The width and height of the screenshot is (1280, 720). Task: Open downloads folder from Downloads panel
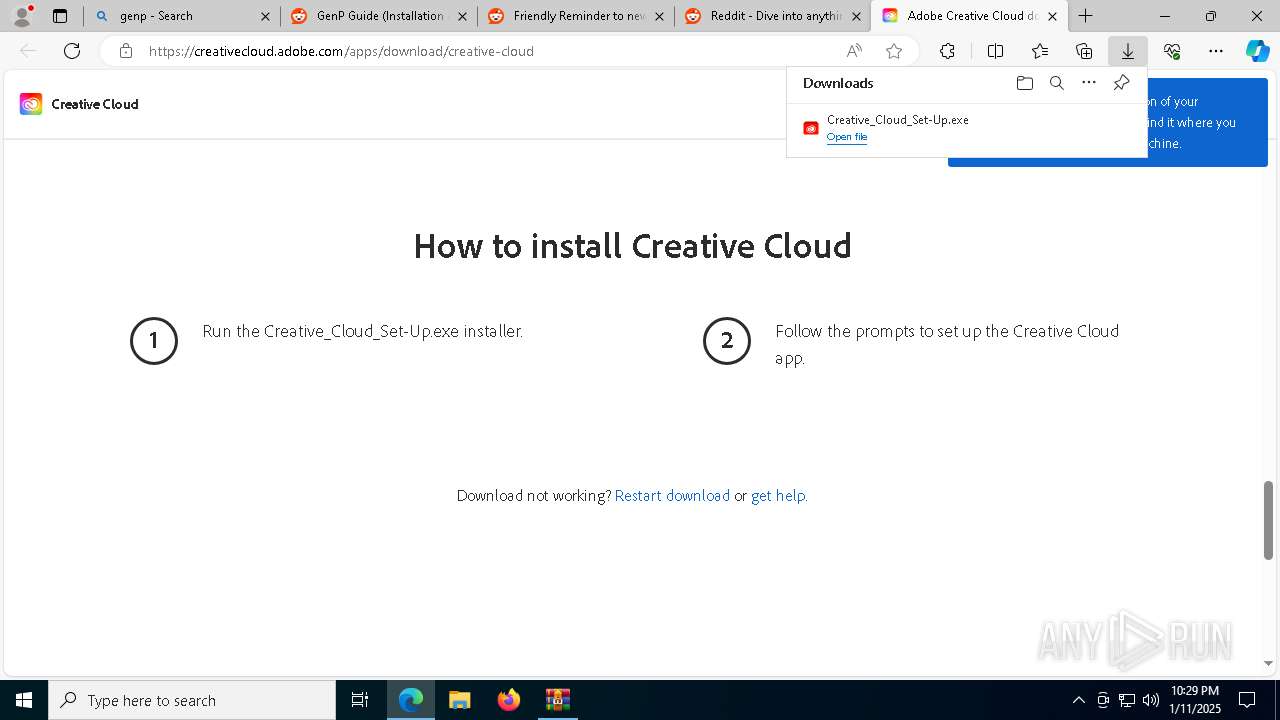tap(1024, 83)
